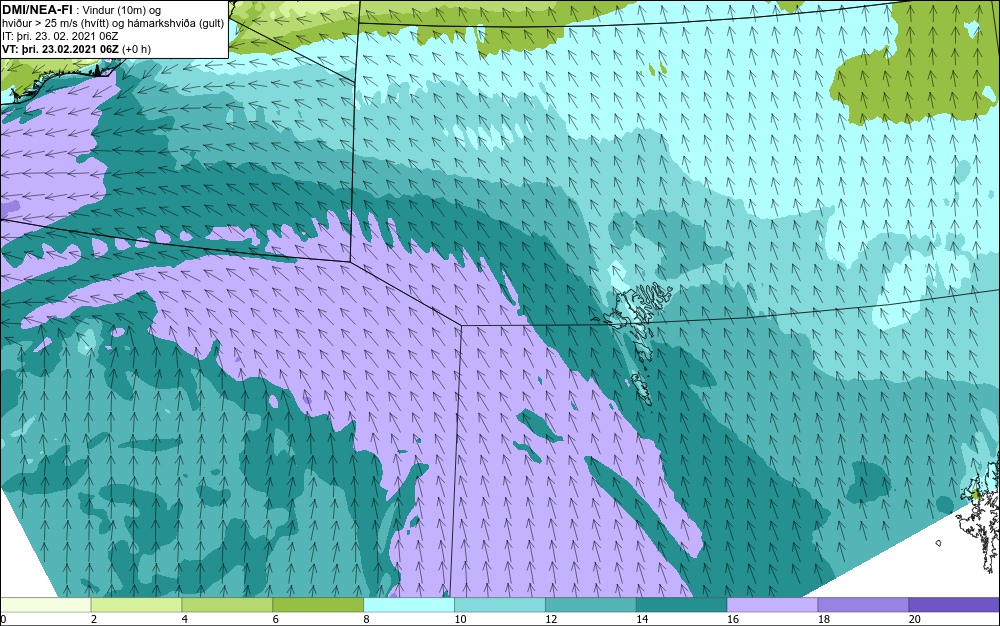
Task: Click the DMI/NEA-FI title text
Action: tap(36, 9)
